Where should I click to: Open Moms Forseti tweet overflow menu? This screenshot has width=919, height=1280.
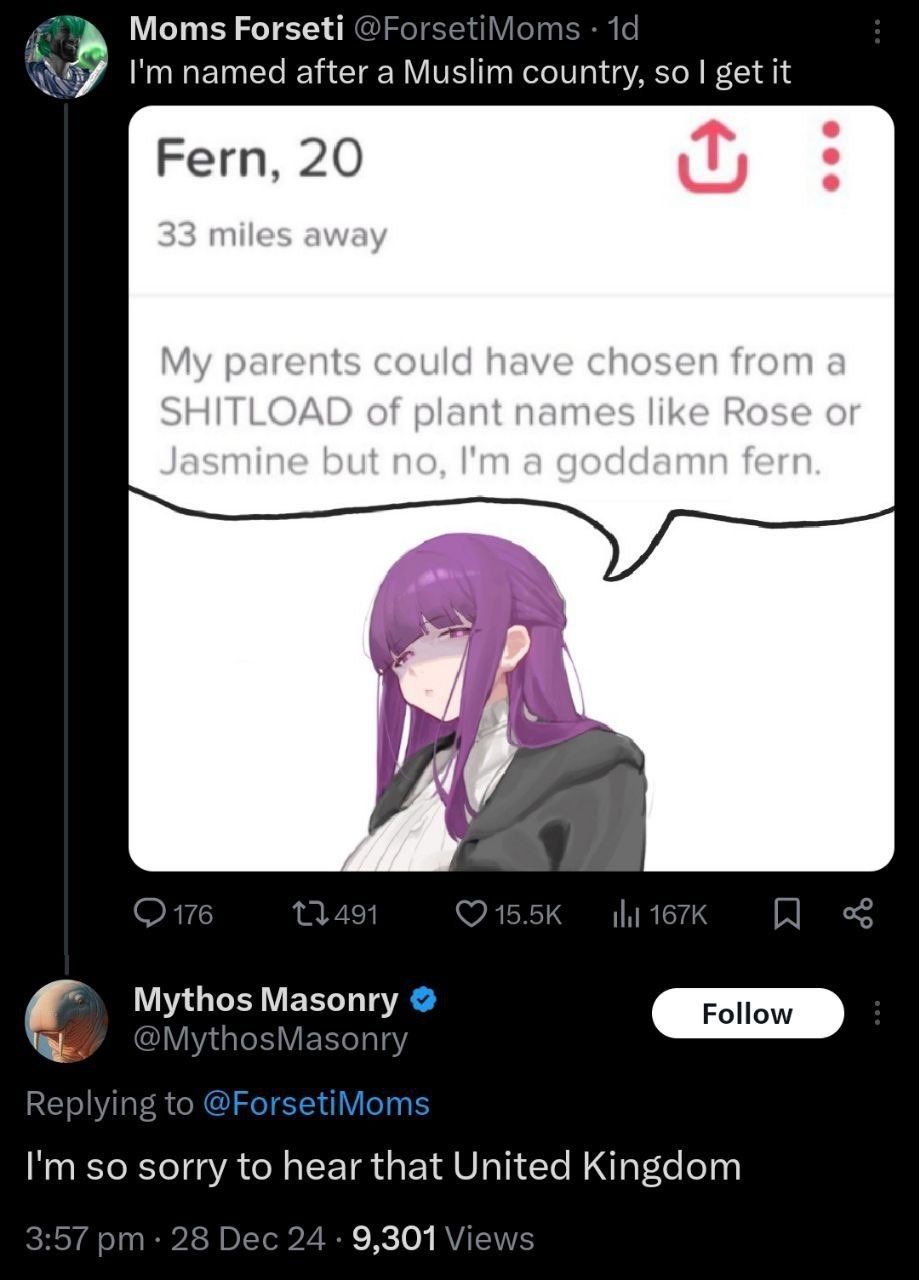pos(877,35)
